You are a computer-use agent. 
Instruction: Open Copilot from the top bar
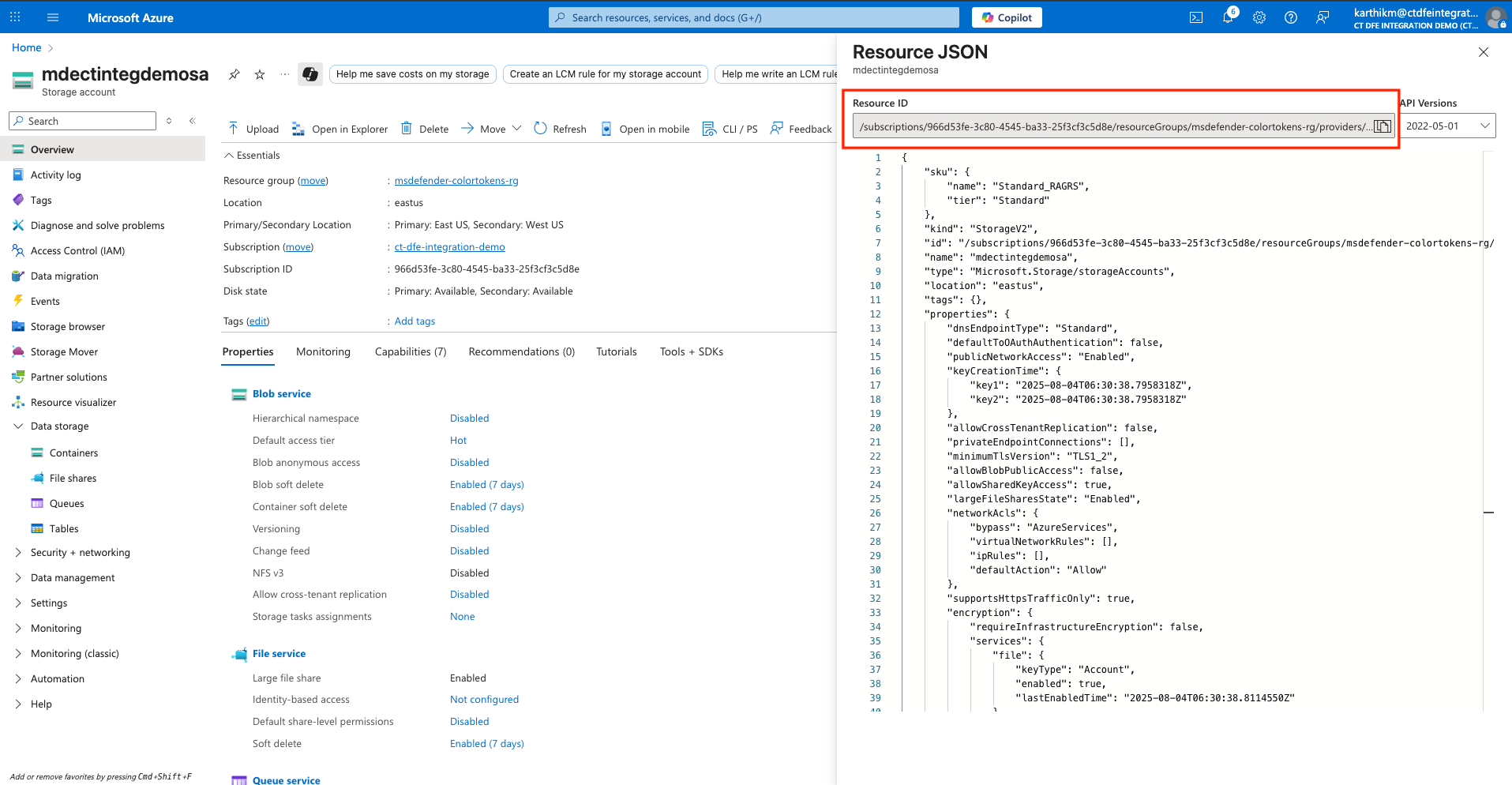(1007, 17)
